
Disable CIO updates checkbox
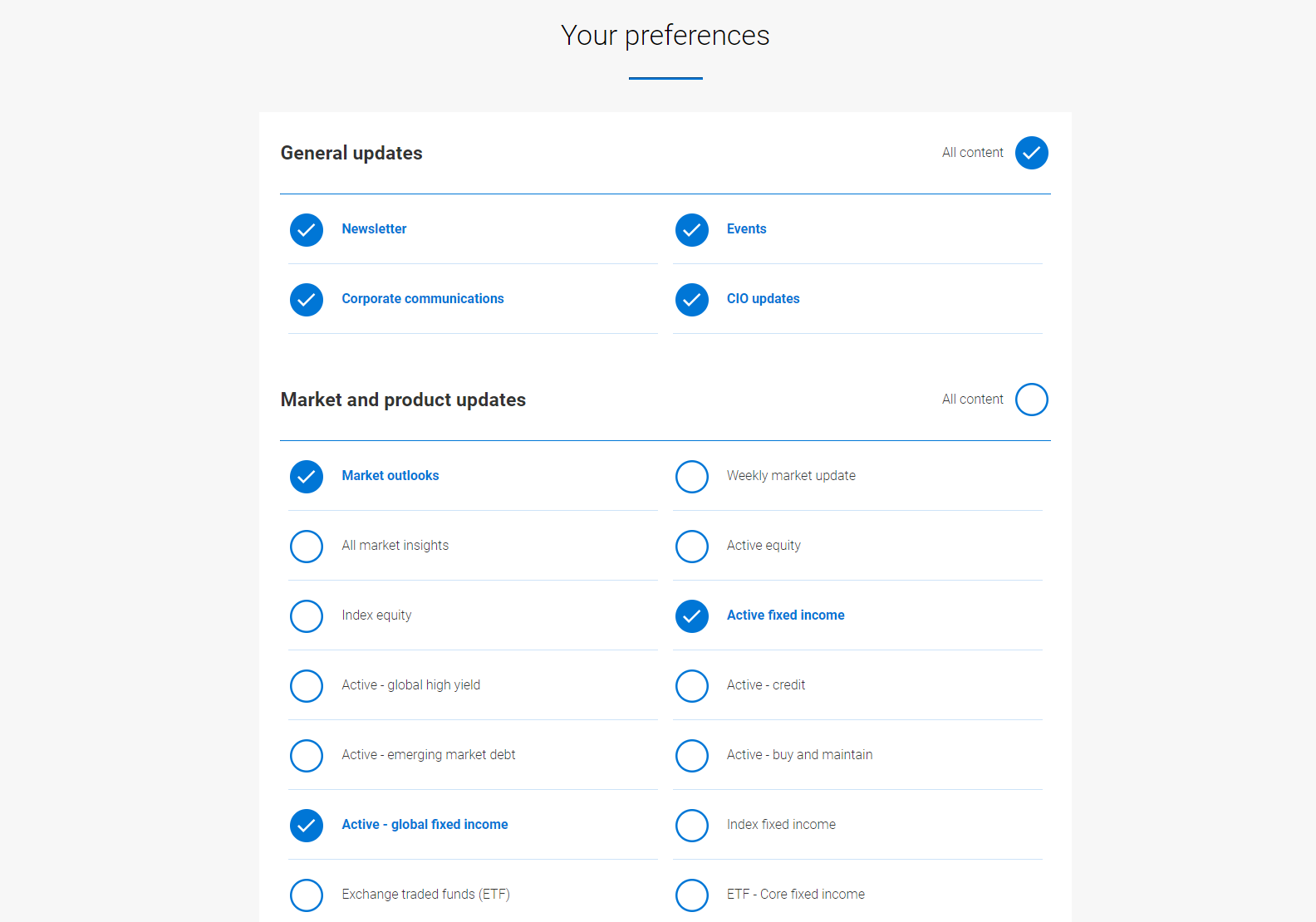pos(692,300)
